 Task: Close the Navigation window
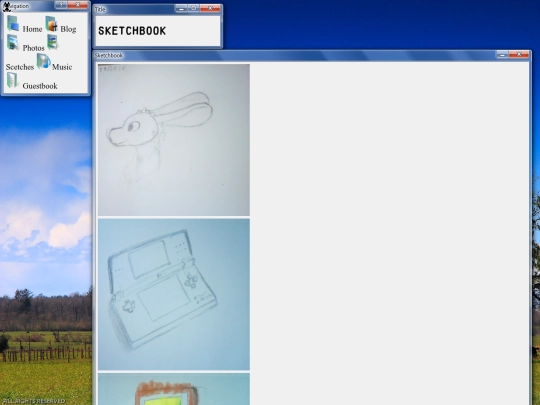(77, 5)
